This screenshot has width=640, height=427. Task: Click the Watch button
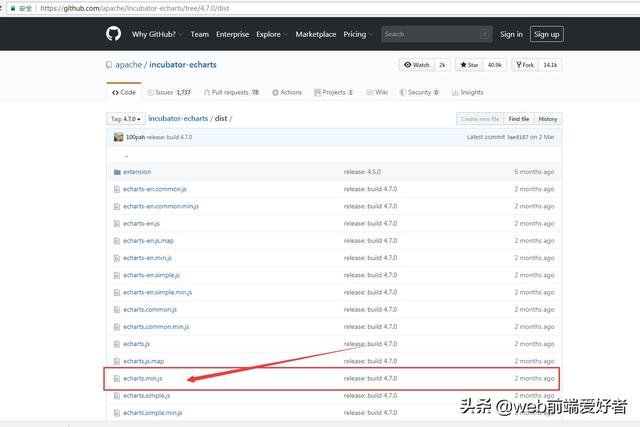(417, 65)
